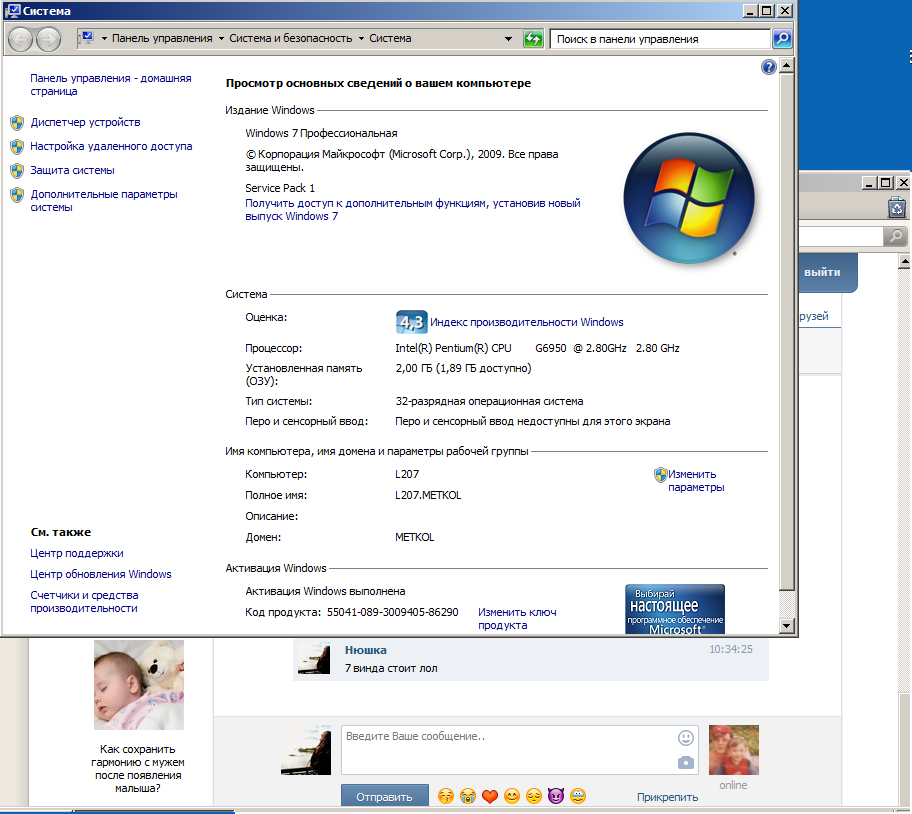
Task: Click the green Refresh button in address bar
Action: coord(533,39)
